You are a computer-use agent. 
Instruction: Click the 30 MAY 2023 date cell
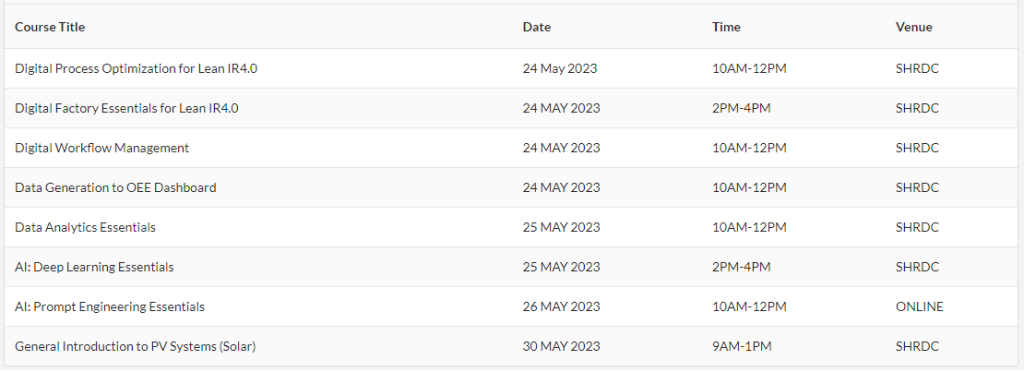561,347
